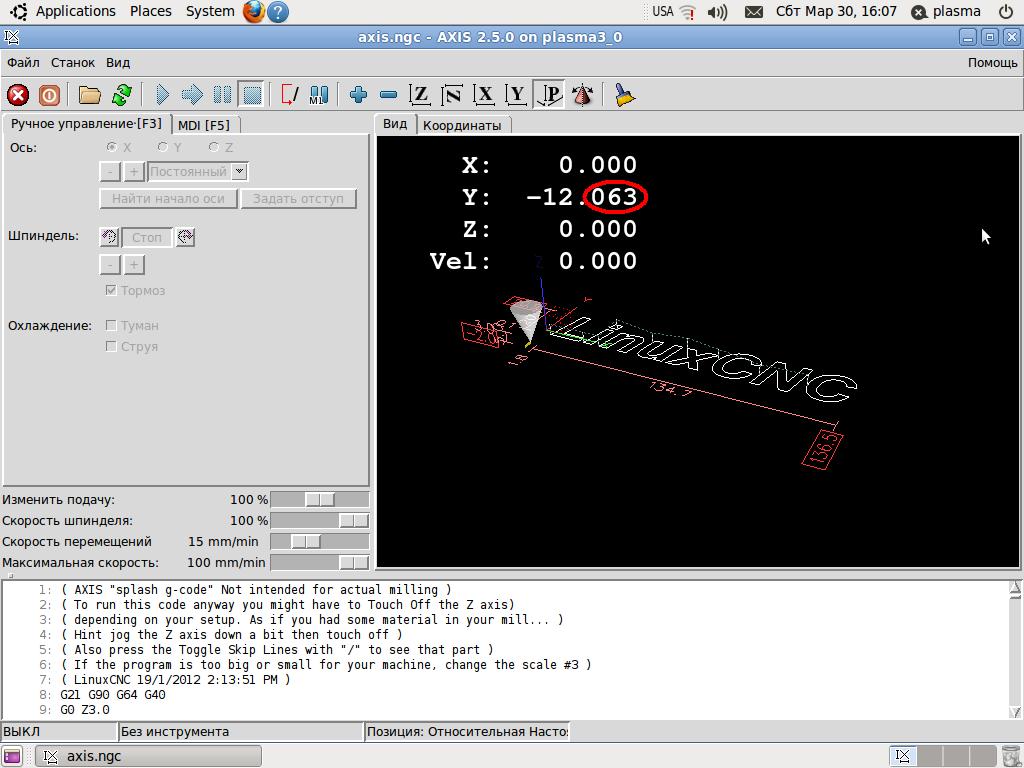The height and width of the screenshot is (768, 1024).
Task: Open the Файл menu
Action: coord(24,63)
